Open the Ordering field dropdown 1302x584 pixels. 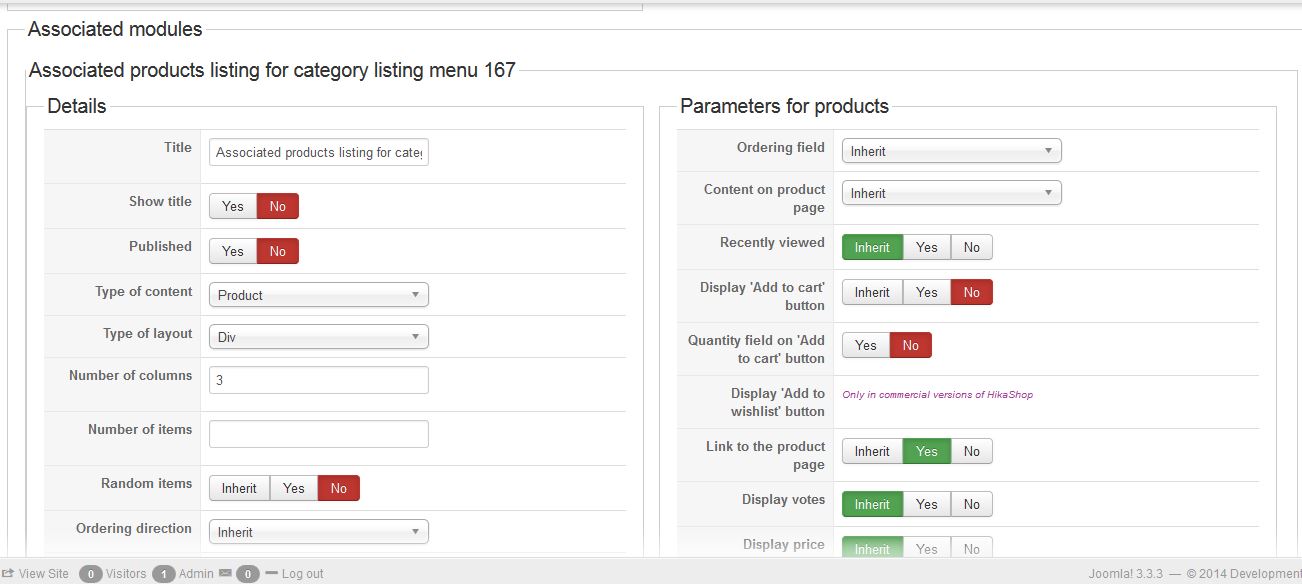[x=951, y=151]
